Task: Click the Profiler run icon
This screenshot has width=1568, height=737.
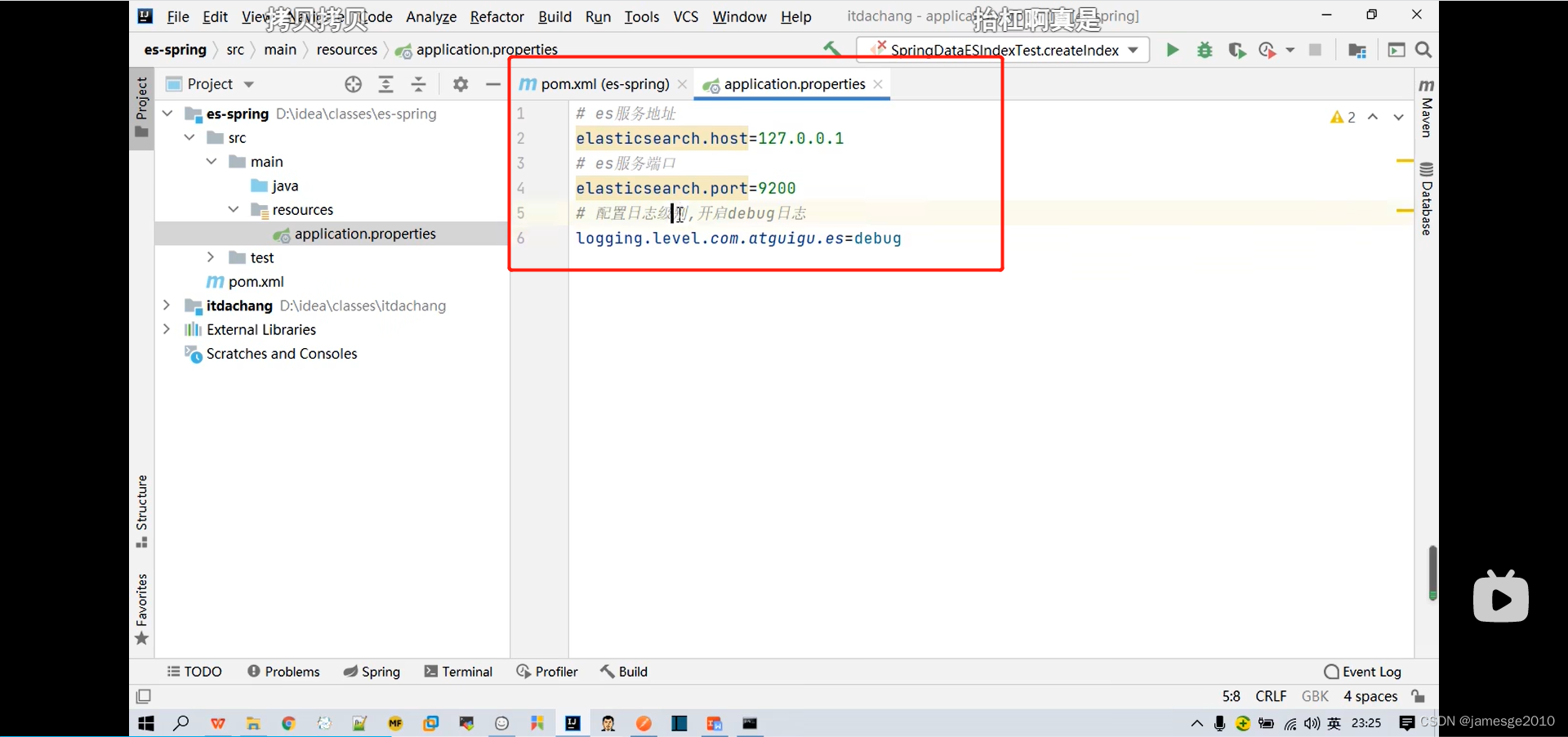Action: coord(1267,50)
